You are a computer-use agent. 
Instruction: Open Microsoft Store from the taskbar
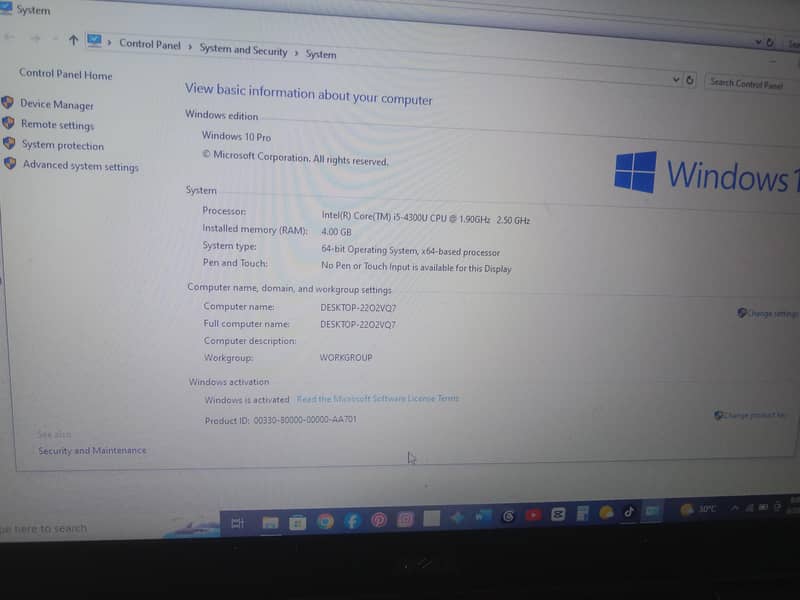(x=297, y=522)
